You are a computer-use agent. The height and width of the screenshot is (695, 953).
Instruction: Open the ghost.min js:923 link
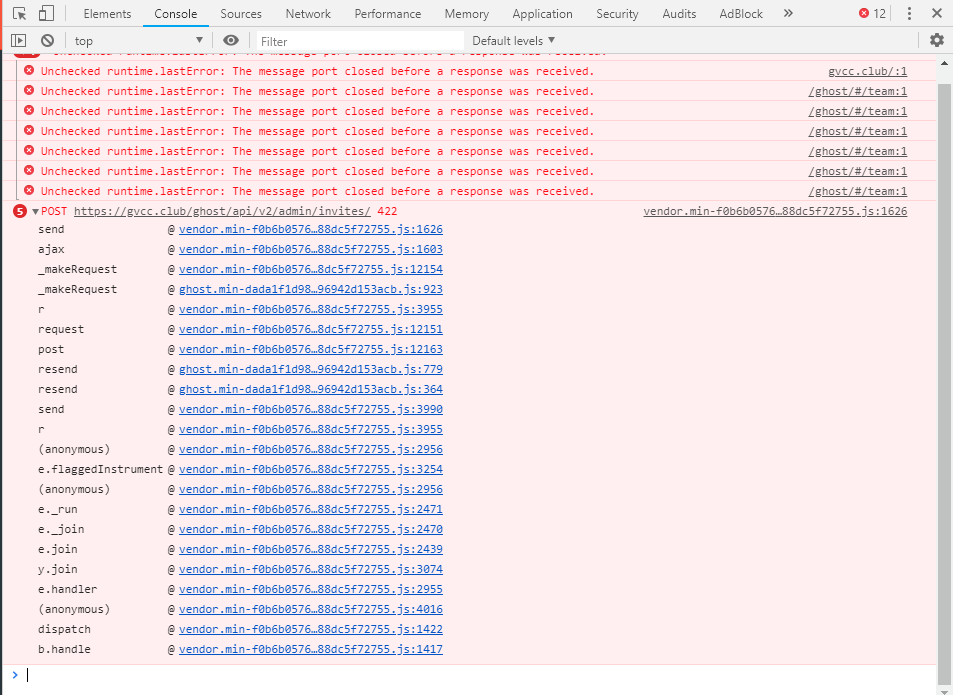pos(311,289)
